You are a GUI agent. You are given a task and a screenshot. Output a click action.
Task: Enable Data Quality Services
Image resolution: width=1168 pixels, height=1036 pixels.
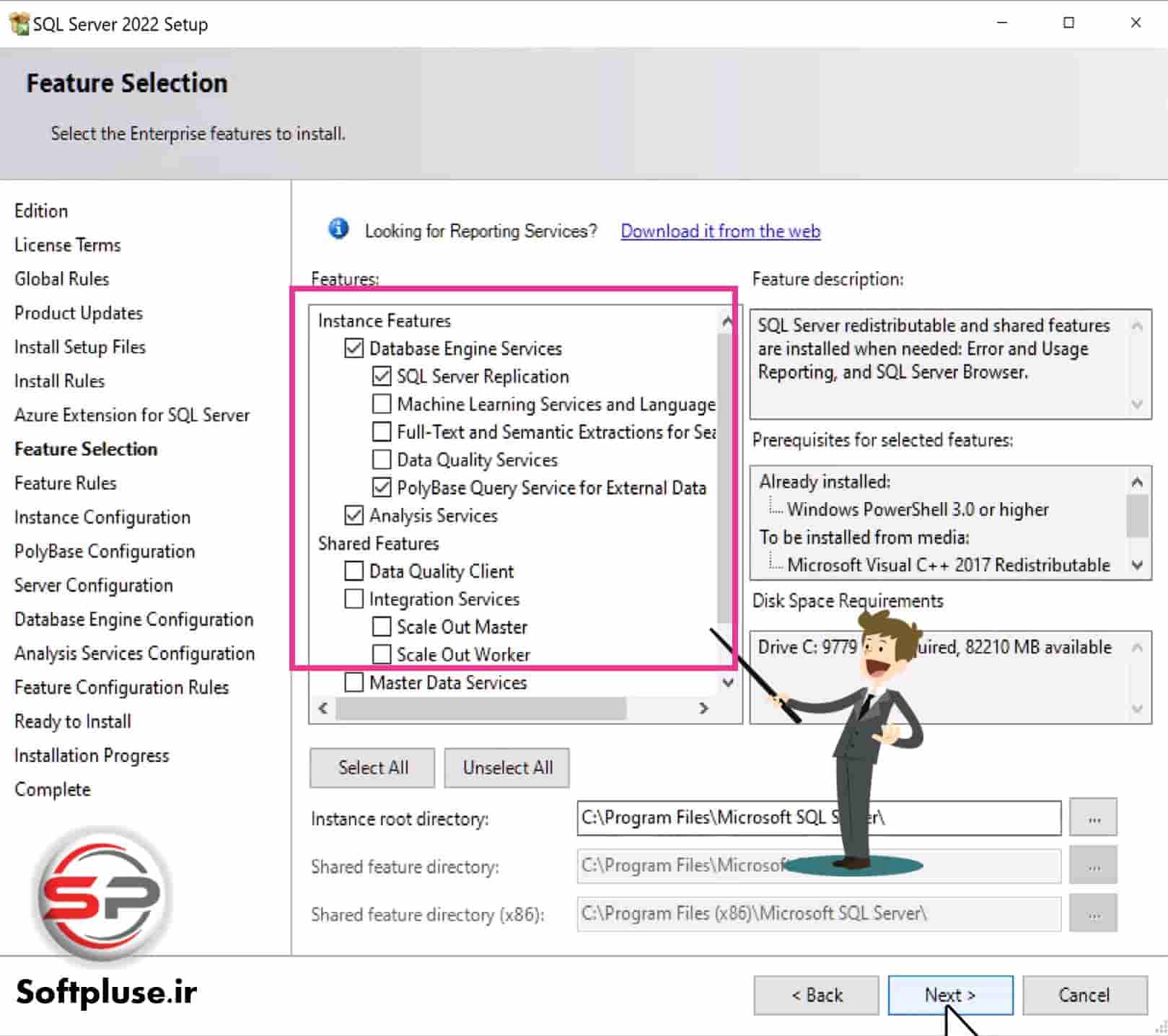click(382, 460)
